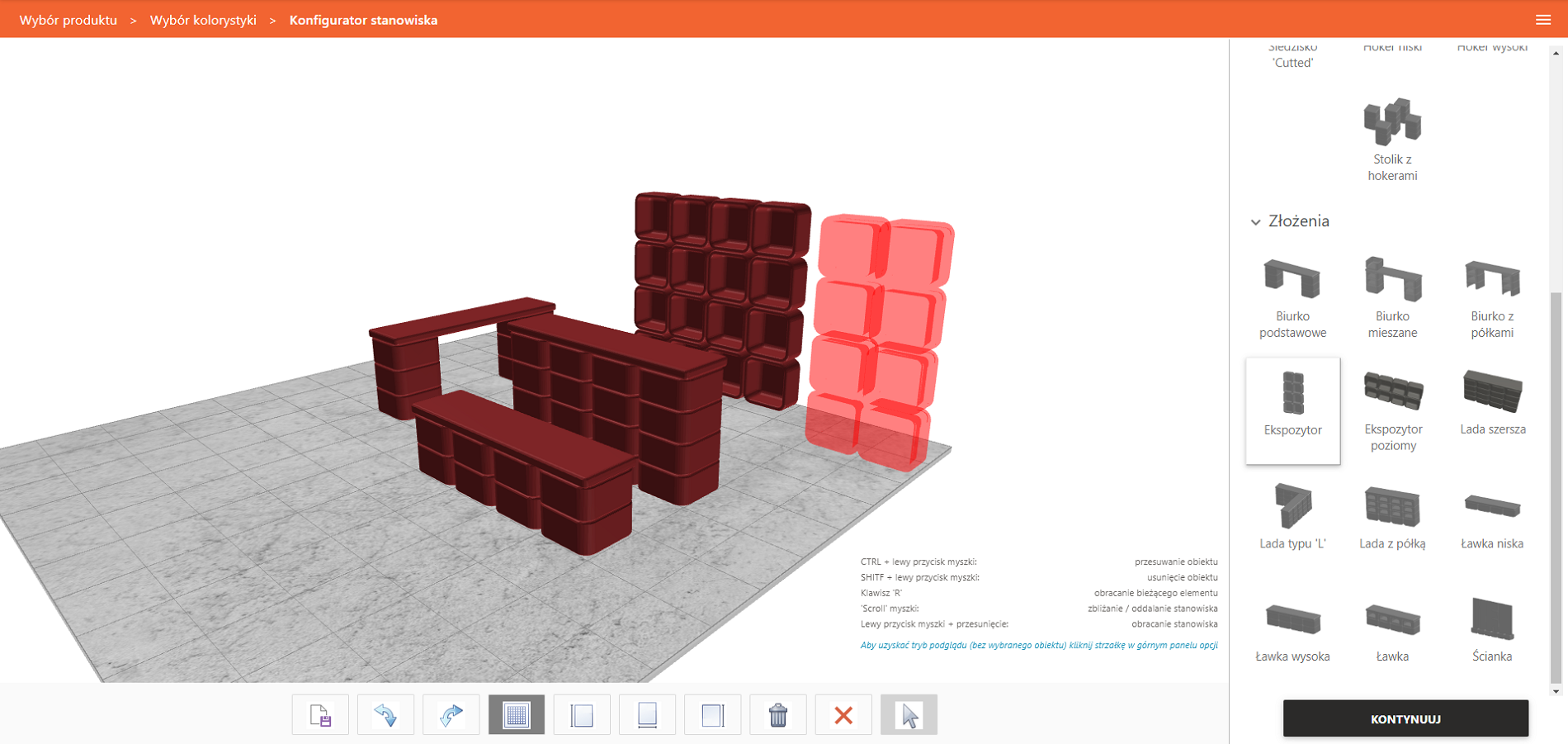Viewport: 1568px width, 744px height.
Task: Collapse the Złożenia section
Action: tap(1256, 222)
